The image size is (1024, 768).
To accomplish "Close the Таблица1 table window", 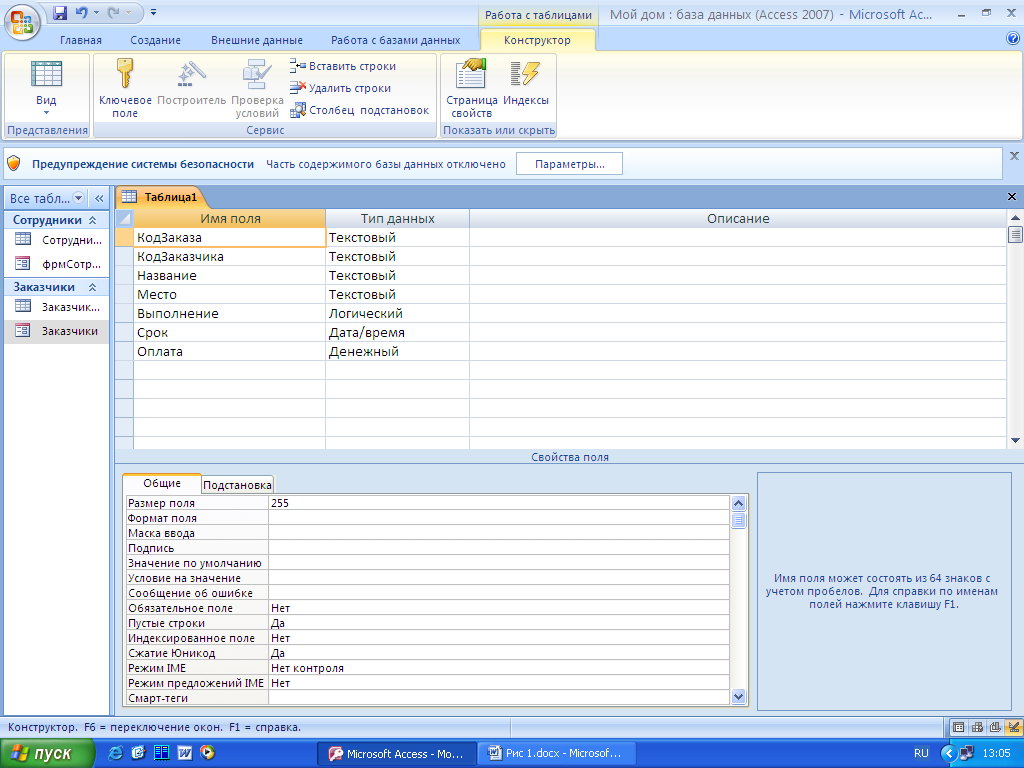I will (x=1012, y=197).
